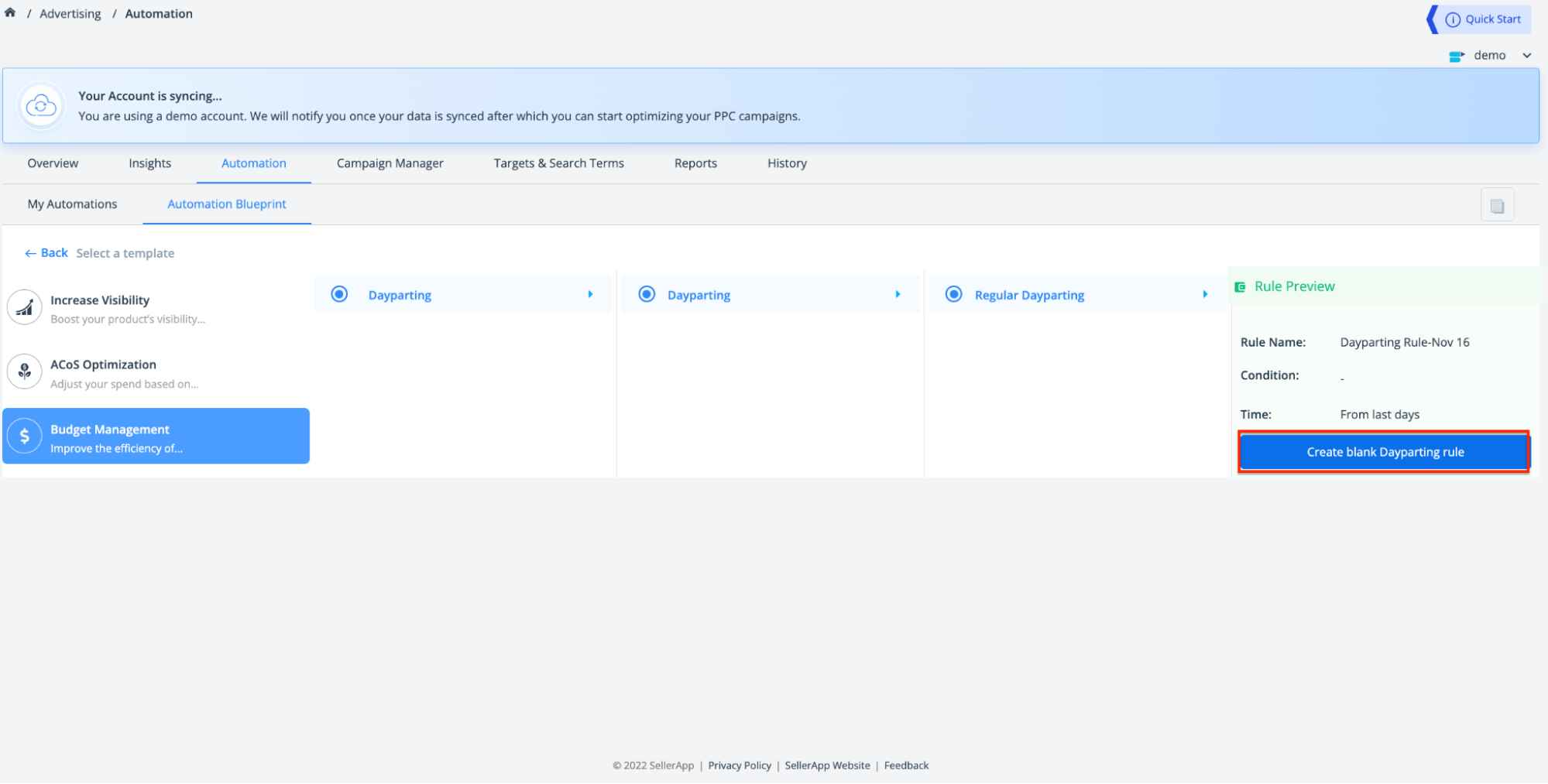Select the Automation Blueprint sub-tab
The height and width of the screenshot is (784, 1548).
tap(227, 204)
